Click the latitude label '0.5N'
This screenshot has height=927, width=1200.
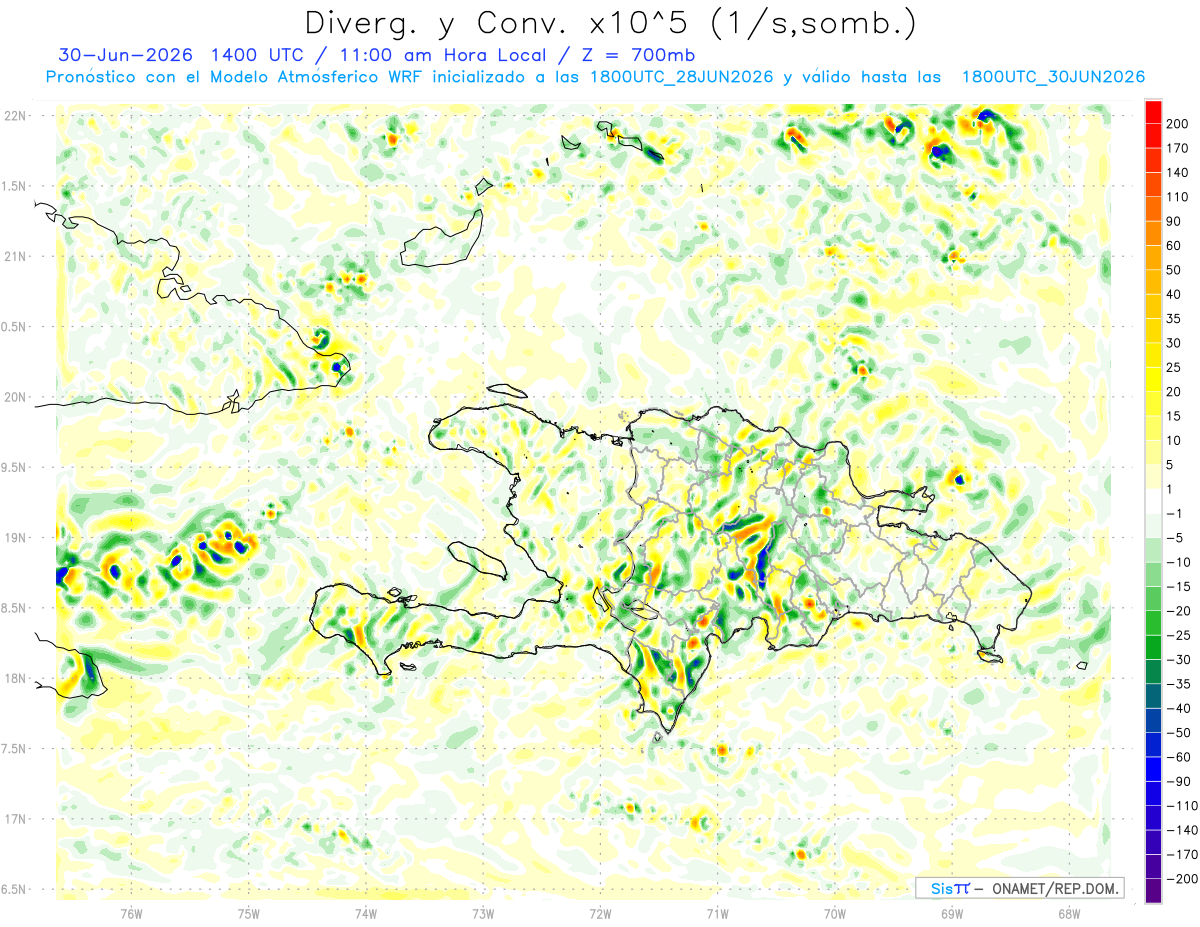(14, 327)
